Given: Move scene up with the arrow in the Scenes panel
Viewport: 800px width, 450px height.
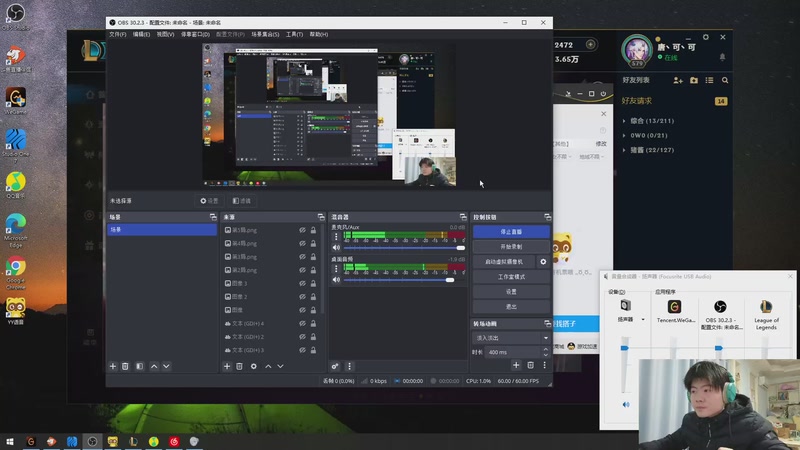Looking at the screenshot, I should [x=154, y=366].
